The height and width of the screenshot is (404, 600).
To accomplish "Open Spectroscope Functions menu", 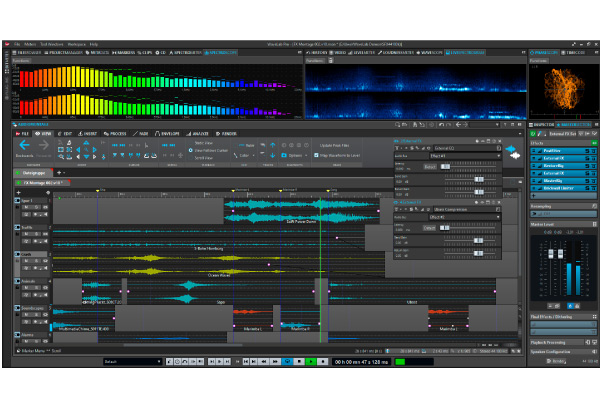I will pyautogui.click(x=21, y=60).
